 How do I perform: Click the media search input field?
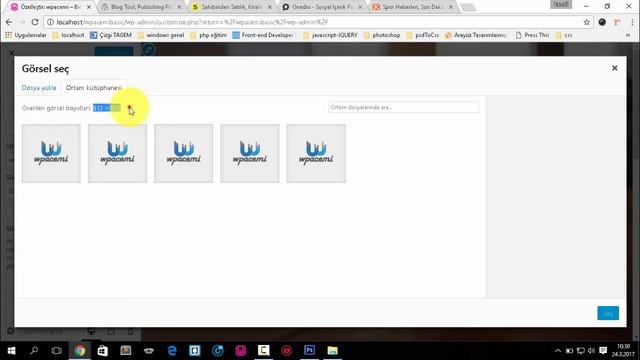click(403, 107)
